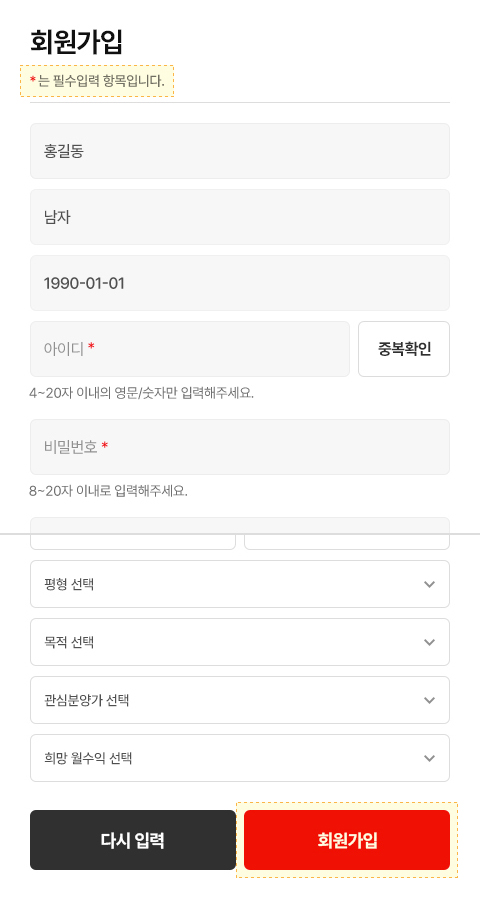Click the gender field showing 남자
Image resolution: width=480 pixels, height=900 pixels.
pyautogui.click(x=240, y=217)
